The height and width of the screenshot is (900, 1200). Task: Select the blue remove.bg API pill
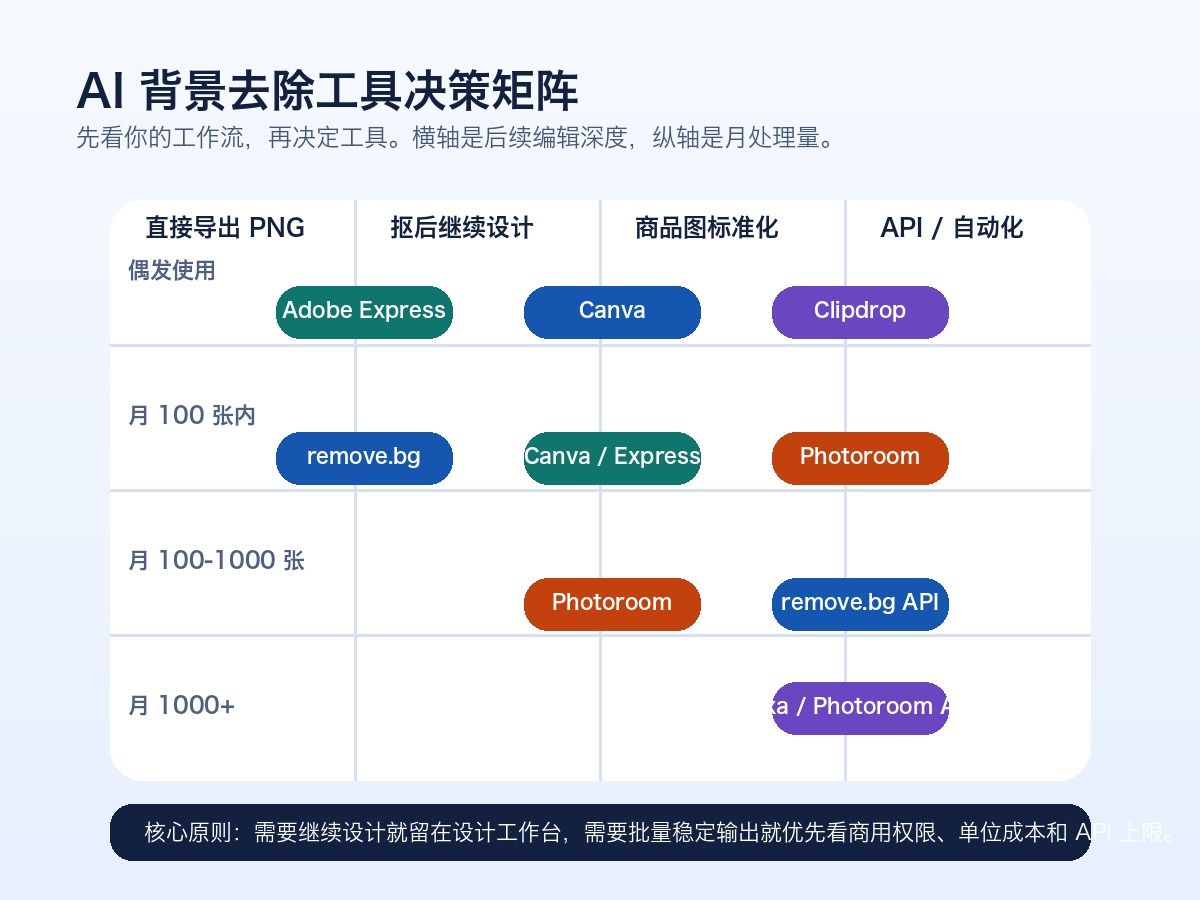(x=860, y=603)
